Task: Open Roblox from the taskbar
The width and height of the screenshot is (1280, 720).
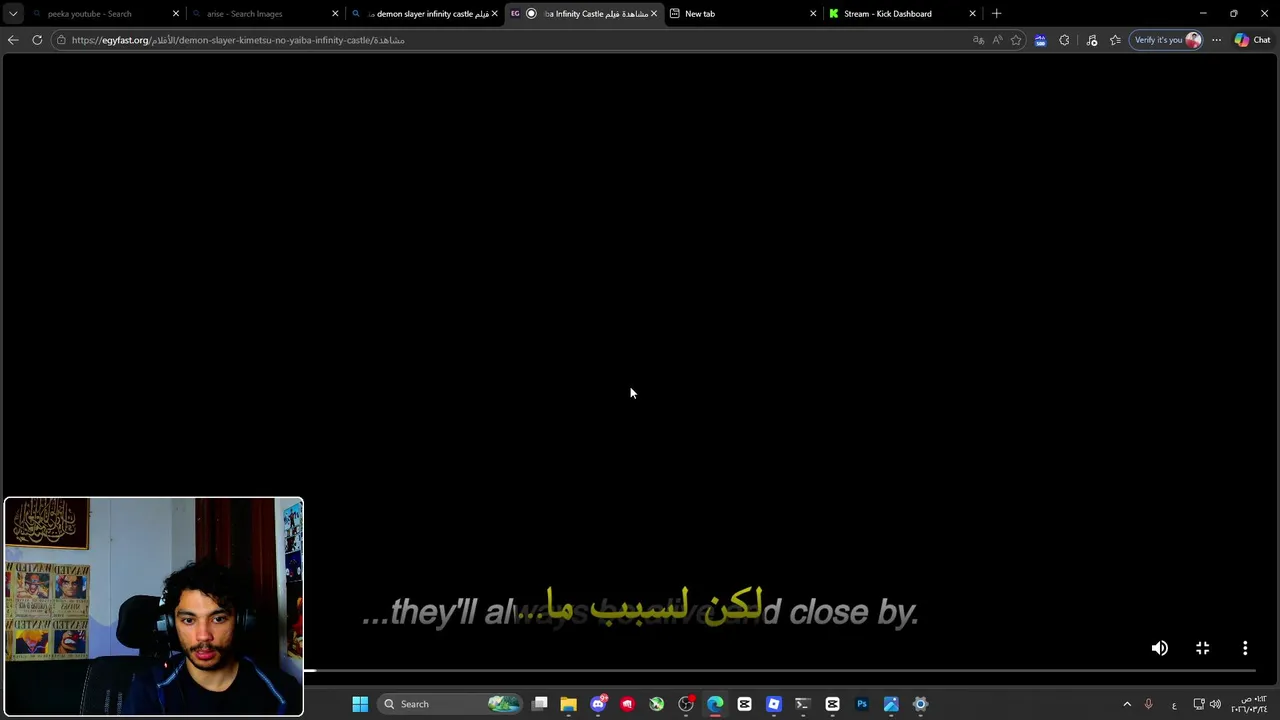Action: tap(773, 704)
